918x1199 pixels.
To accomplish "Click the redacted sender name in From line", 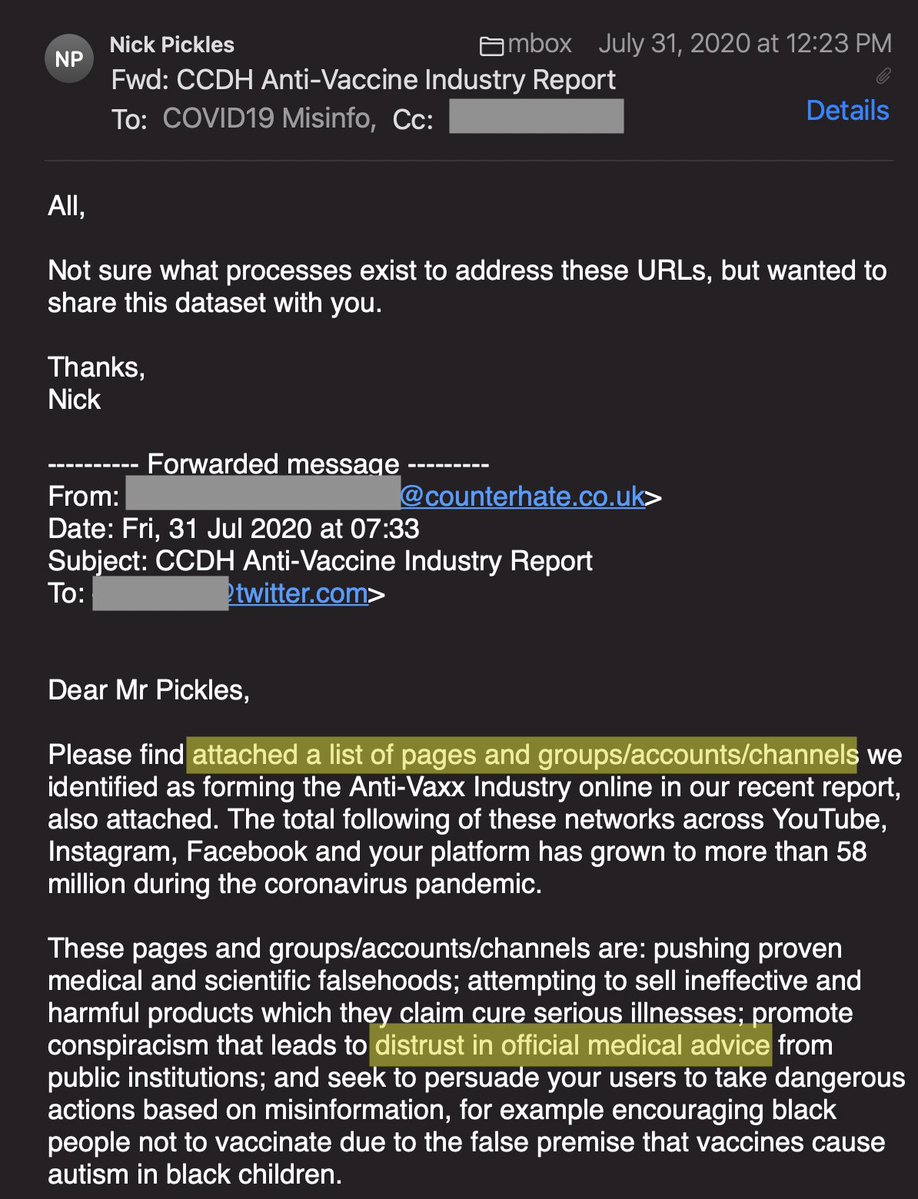I will 262,496.
